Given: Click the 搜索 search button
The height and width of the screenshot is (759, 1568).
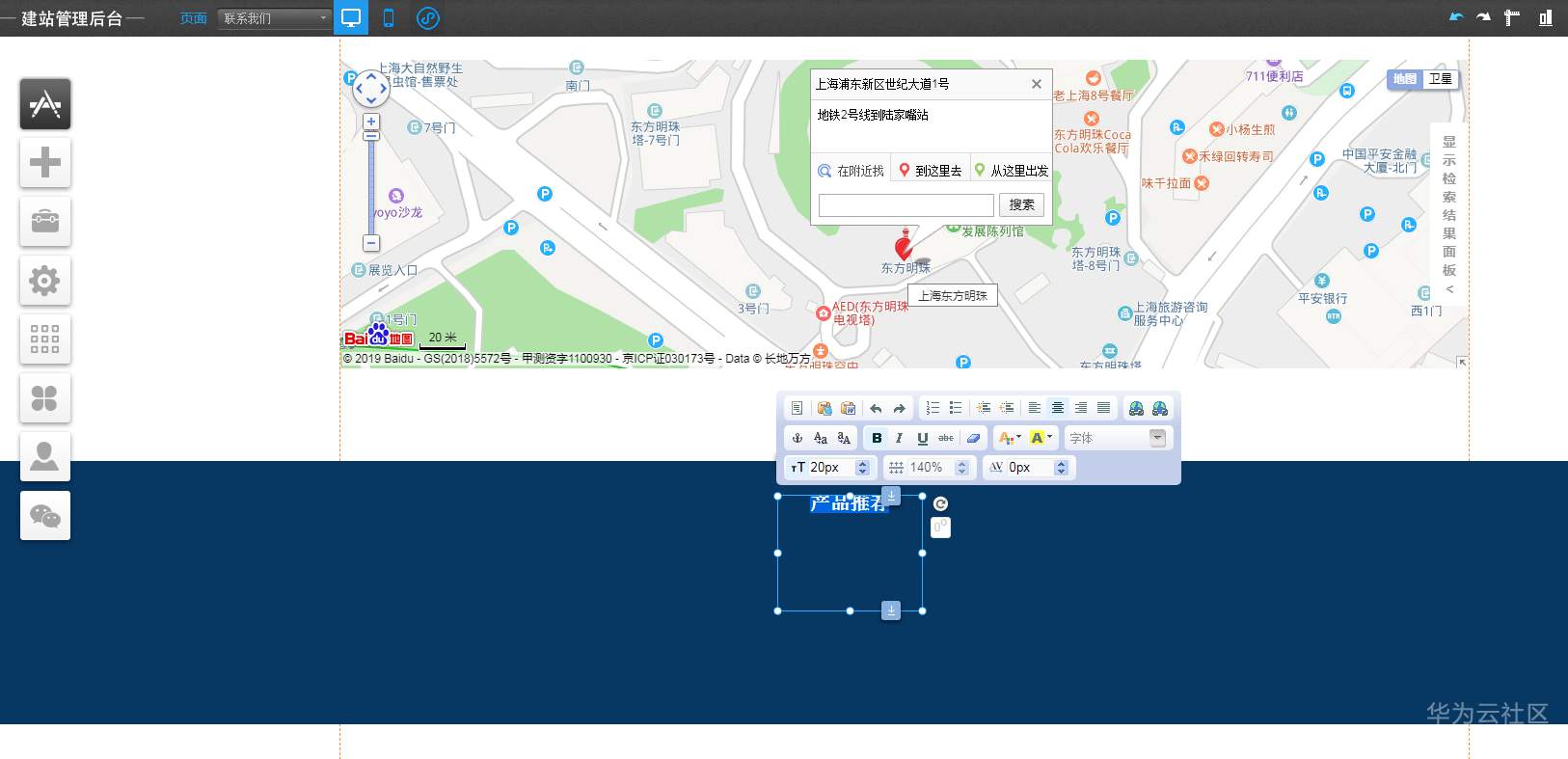Looking at the screenshot, I should click(1021, 204).
